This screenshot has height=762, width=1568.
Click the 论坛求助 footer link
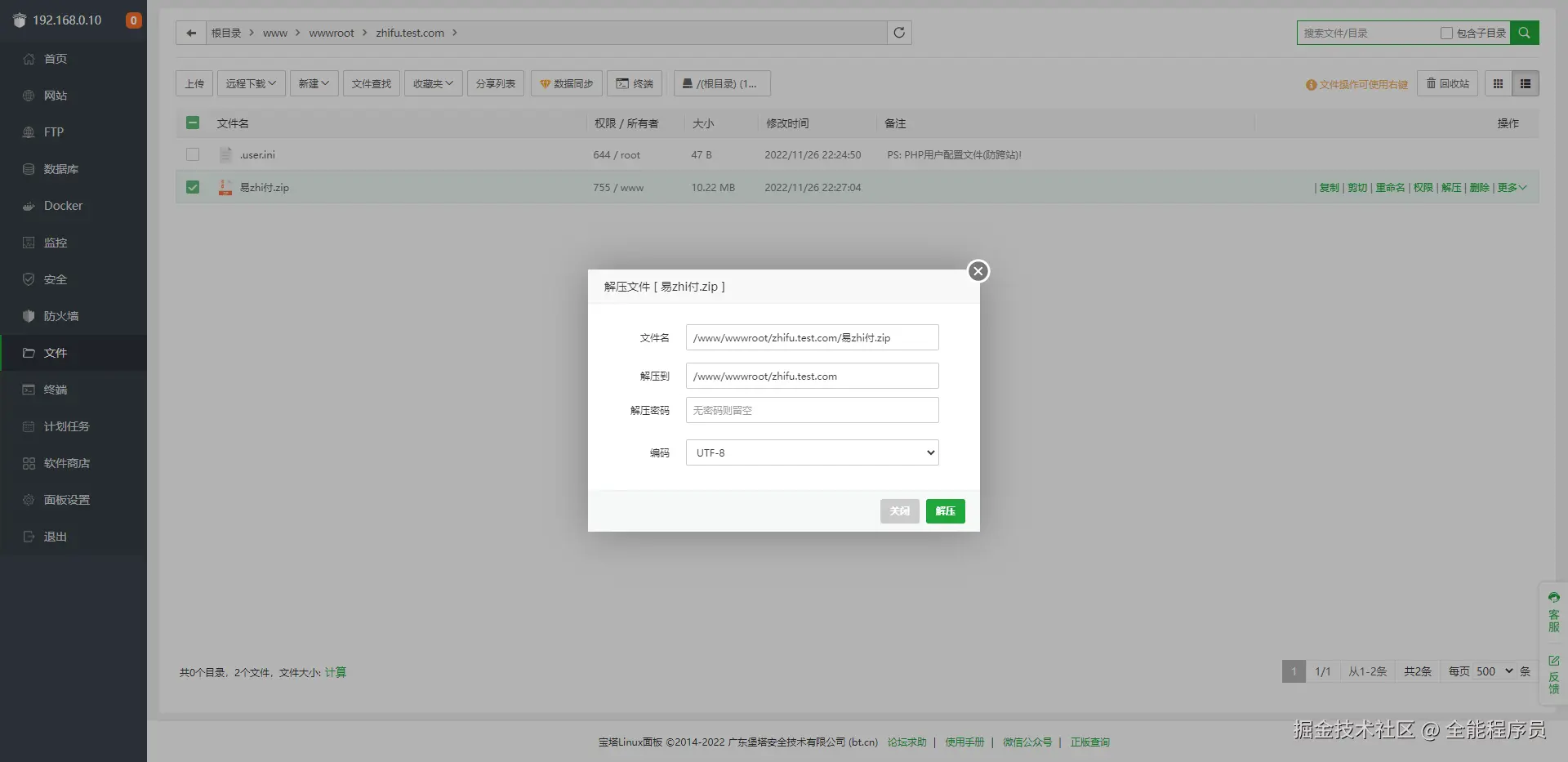coord(906,742)
